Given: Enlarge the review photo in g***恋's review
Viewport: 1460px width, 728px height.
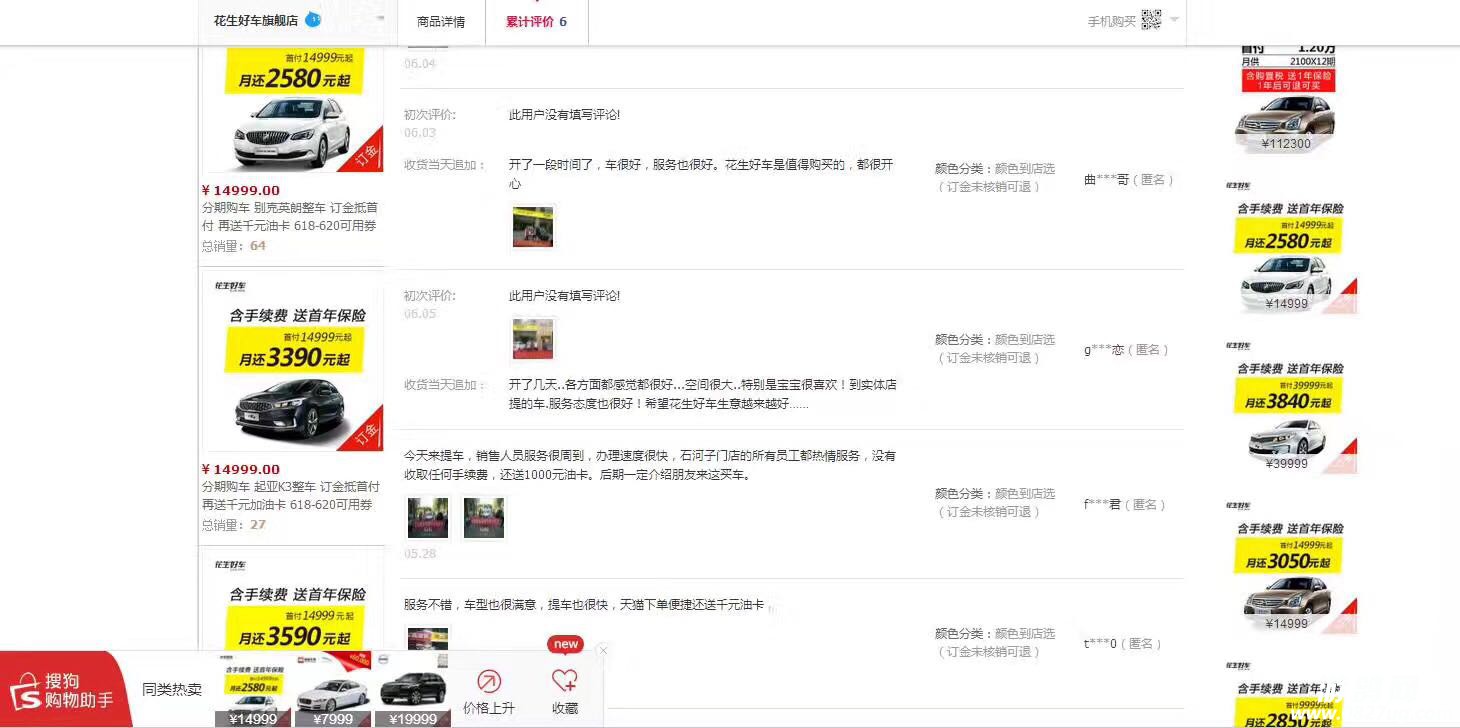Looking at the screenshot, I should pos(532,338).
